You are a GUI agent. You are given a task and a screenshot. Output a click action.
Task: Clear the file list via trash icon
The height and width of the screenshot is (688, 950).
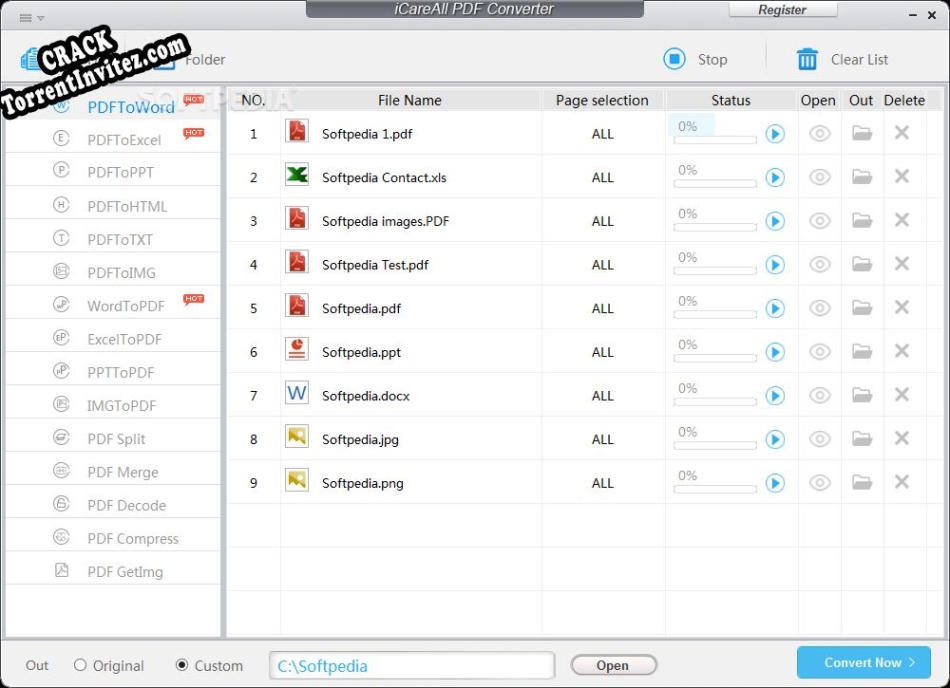click(x=805, y=59)
